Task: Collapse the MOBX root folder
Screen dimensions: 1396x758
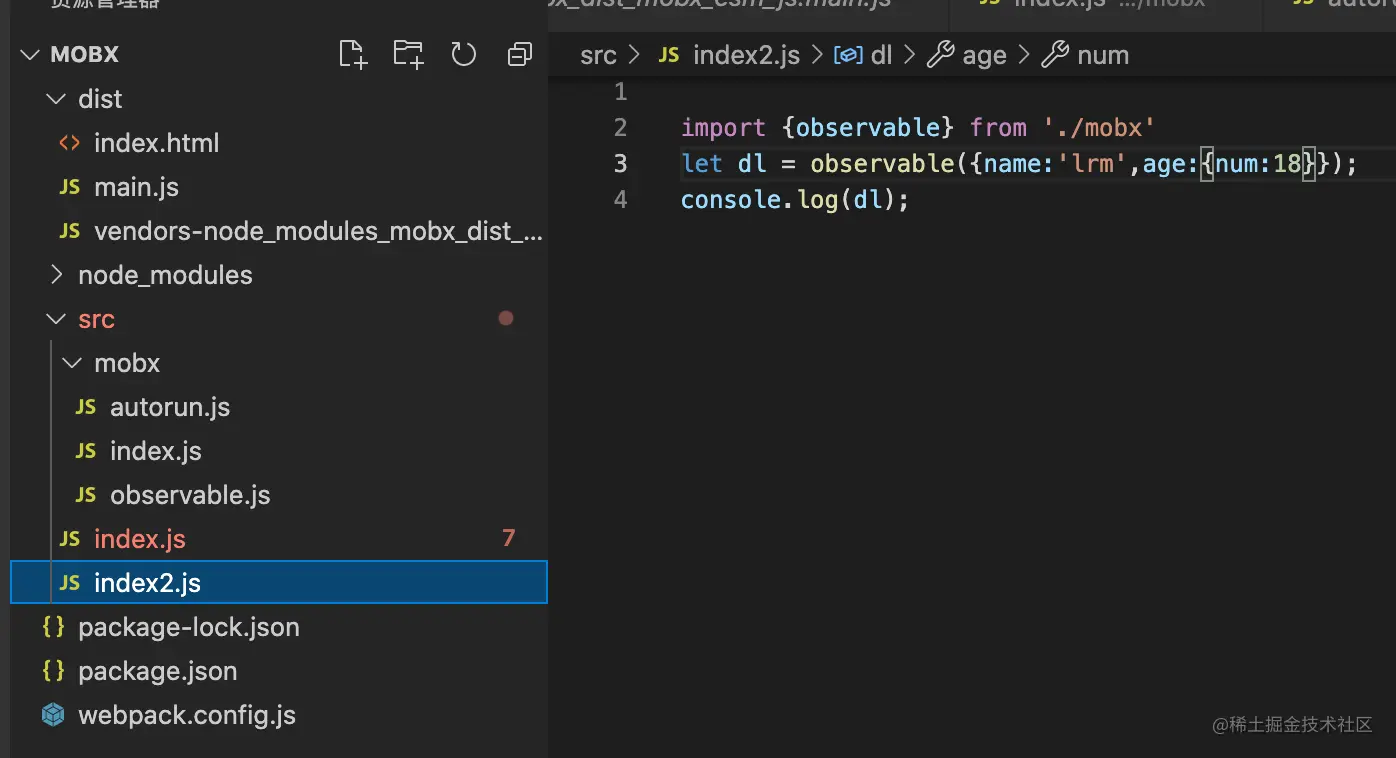Action: click(x=29, y=55)
